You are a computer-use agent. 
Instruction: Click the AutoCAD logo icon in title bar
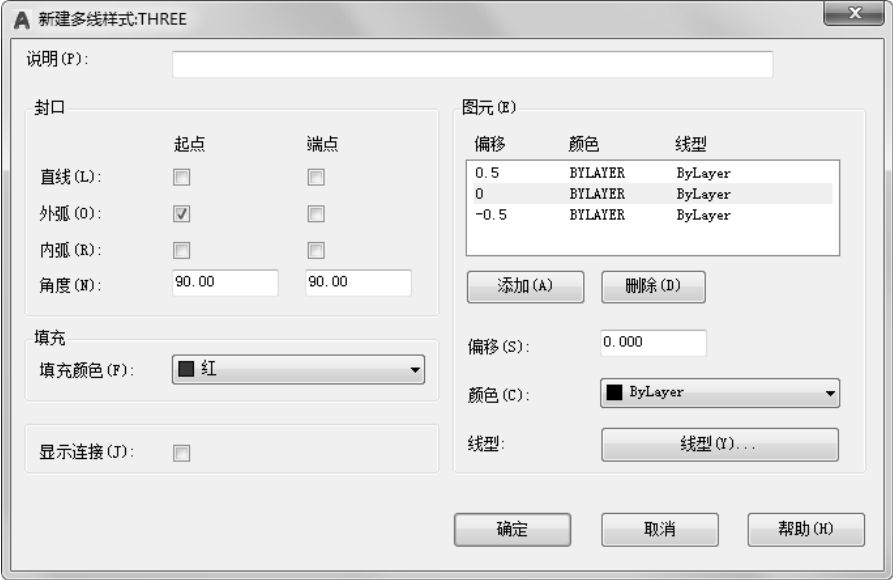[x=20, y=20]
